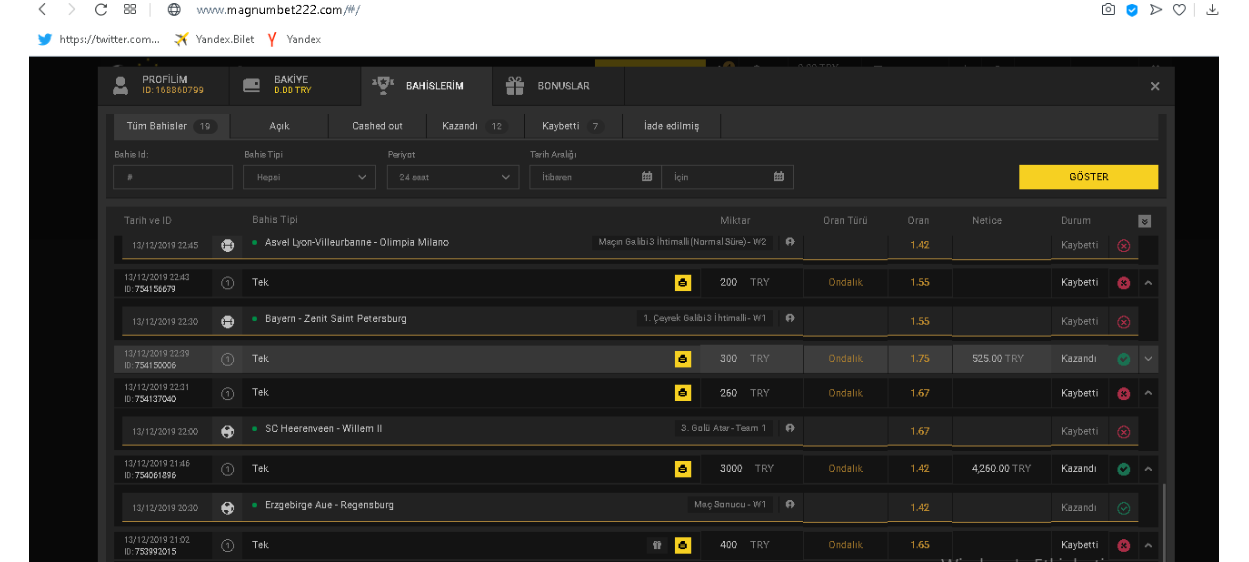Image resolution: width=1249 pixels, height=562 pixels.
Task: Expand the 300 TRY bet row chevron
Action: (x=1148, y=359)
